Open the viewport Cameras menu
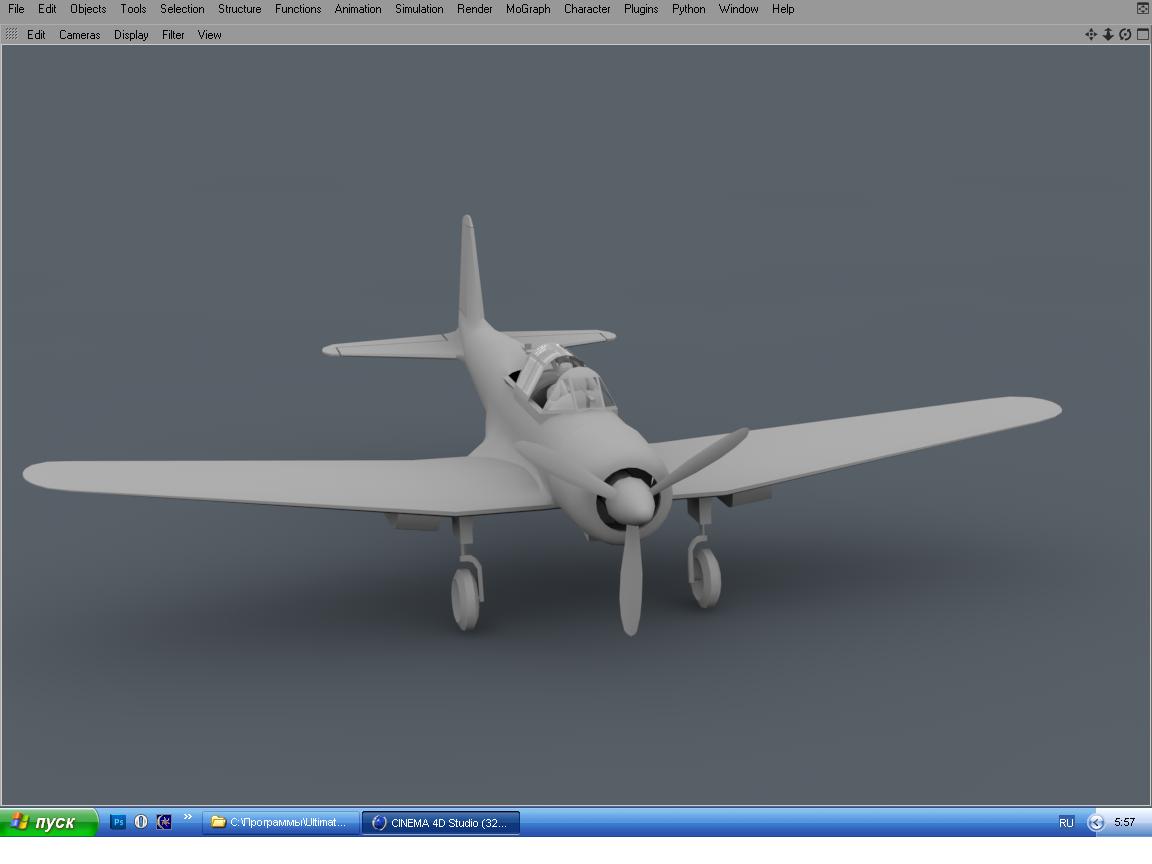The height and width of the screenshot is (864, 1152). pyautogui.click(x=79, y=35)
